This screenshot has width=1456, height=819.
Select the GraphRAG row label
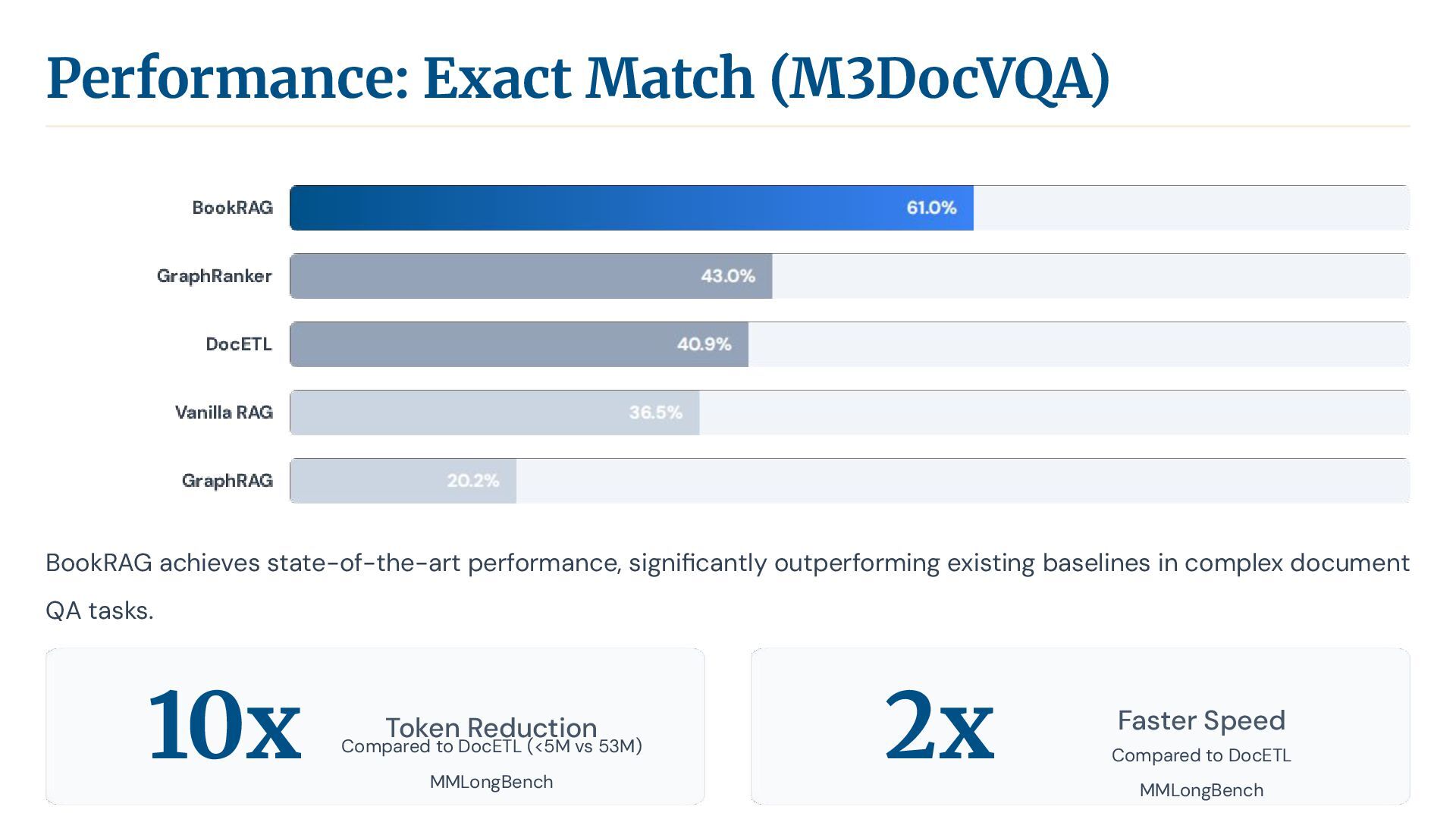(227, 481)
